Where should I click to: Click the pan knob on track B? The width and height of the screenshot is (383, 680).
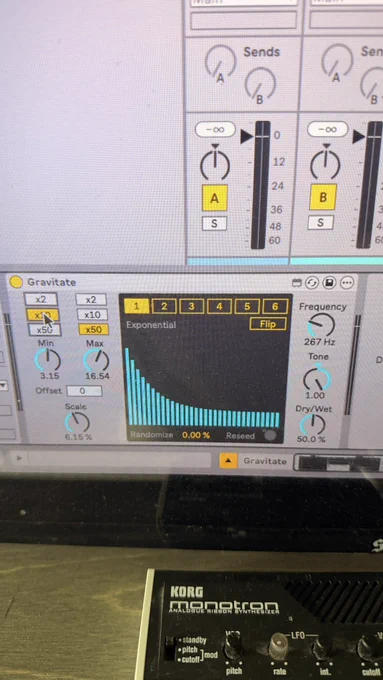pyautogui.click(x=325, y=165)
